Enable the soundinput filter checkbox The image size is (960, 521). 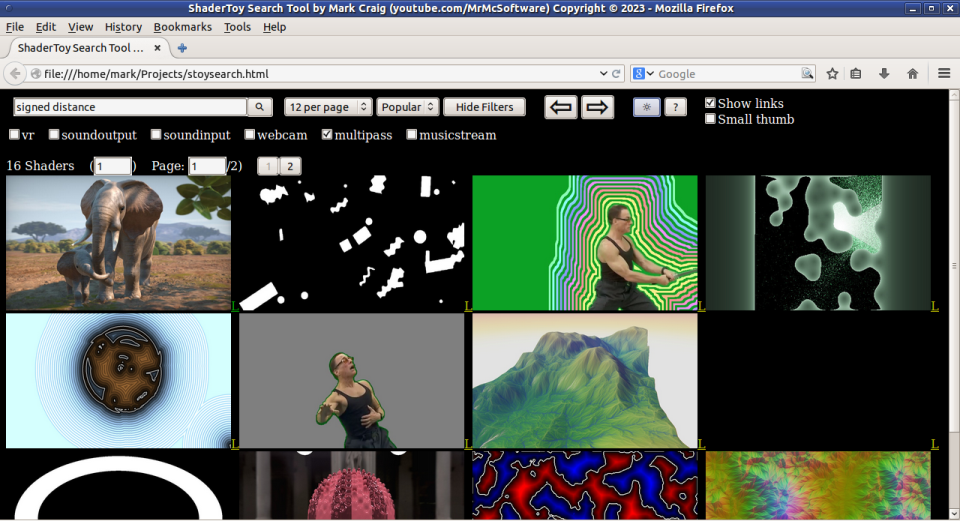point(156,135)
